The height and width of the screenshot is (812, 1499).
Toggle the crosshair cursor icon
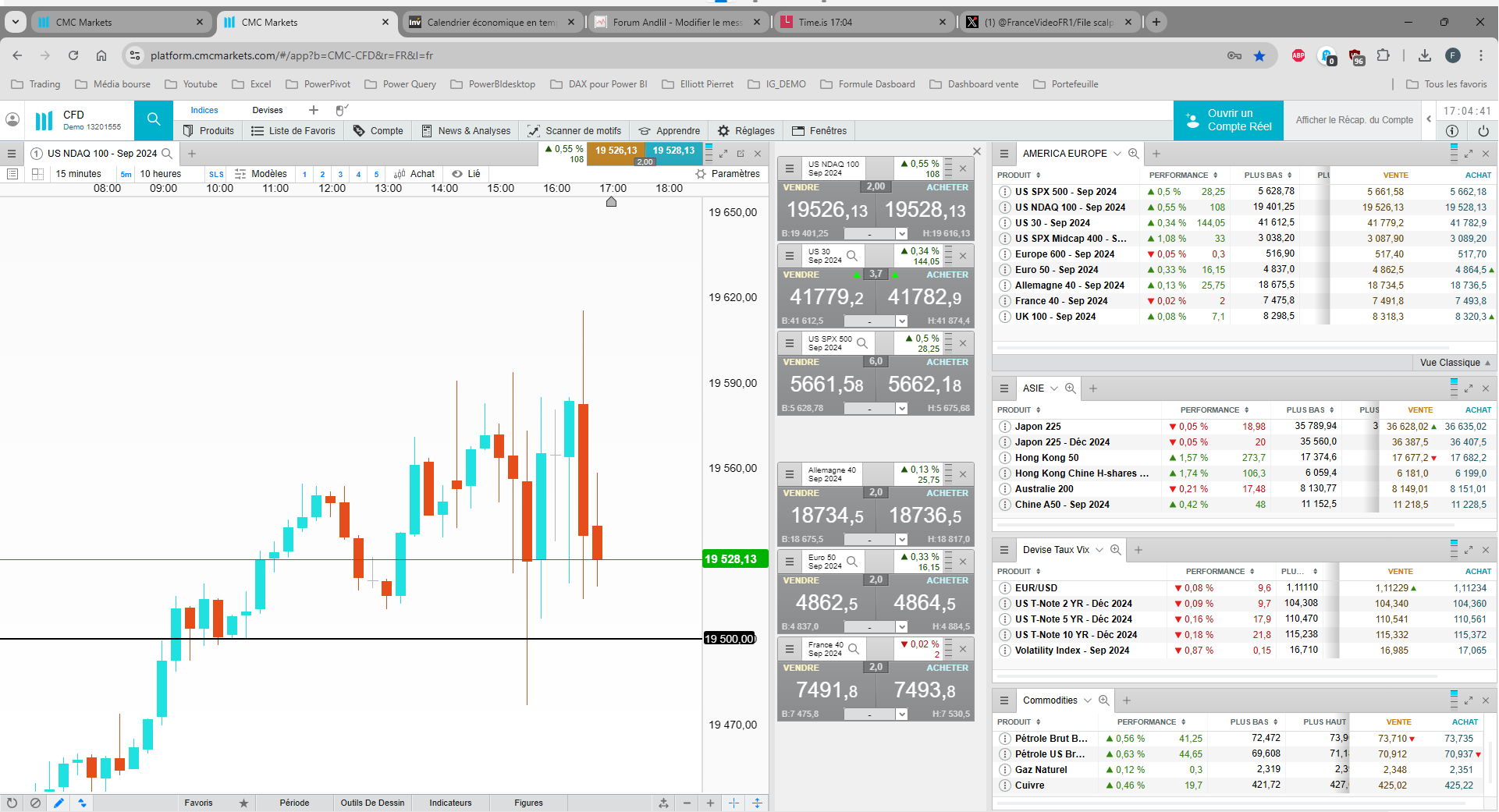[x=734, y=803]
